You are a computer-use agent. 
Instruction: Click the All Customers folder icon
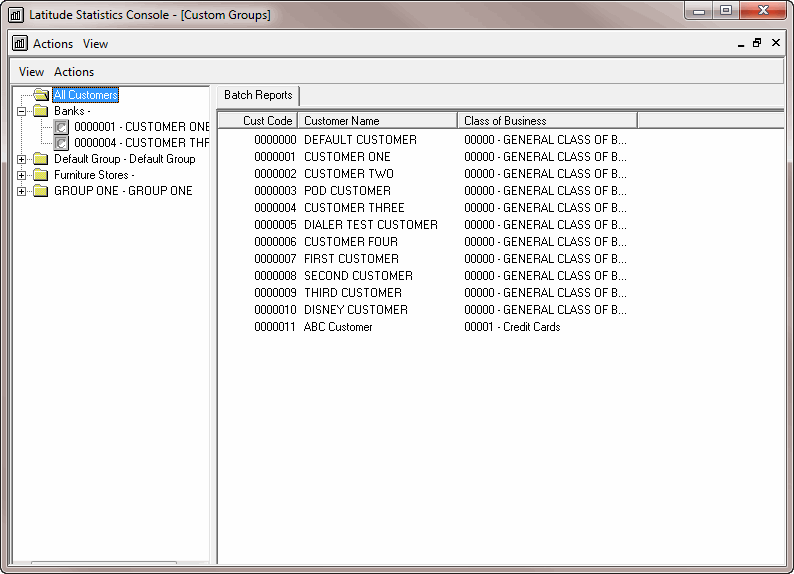(41, 95)
